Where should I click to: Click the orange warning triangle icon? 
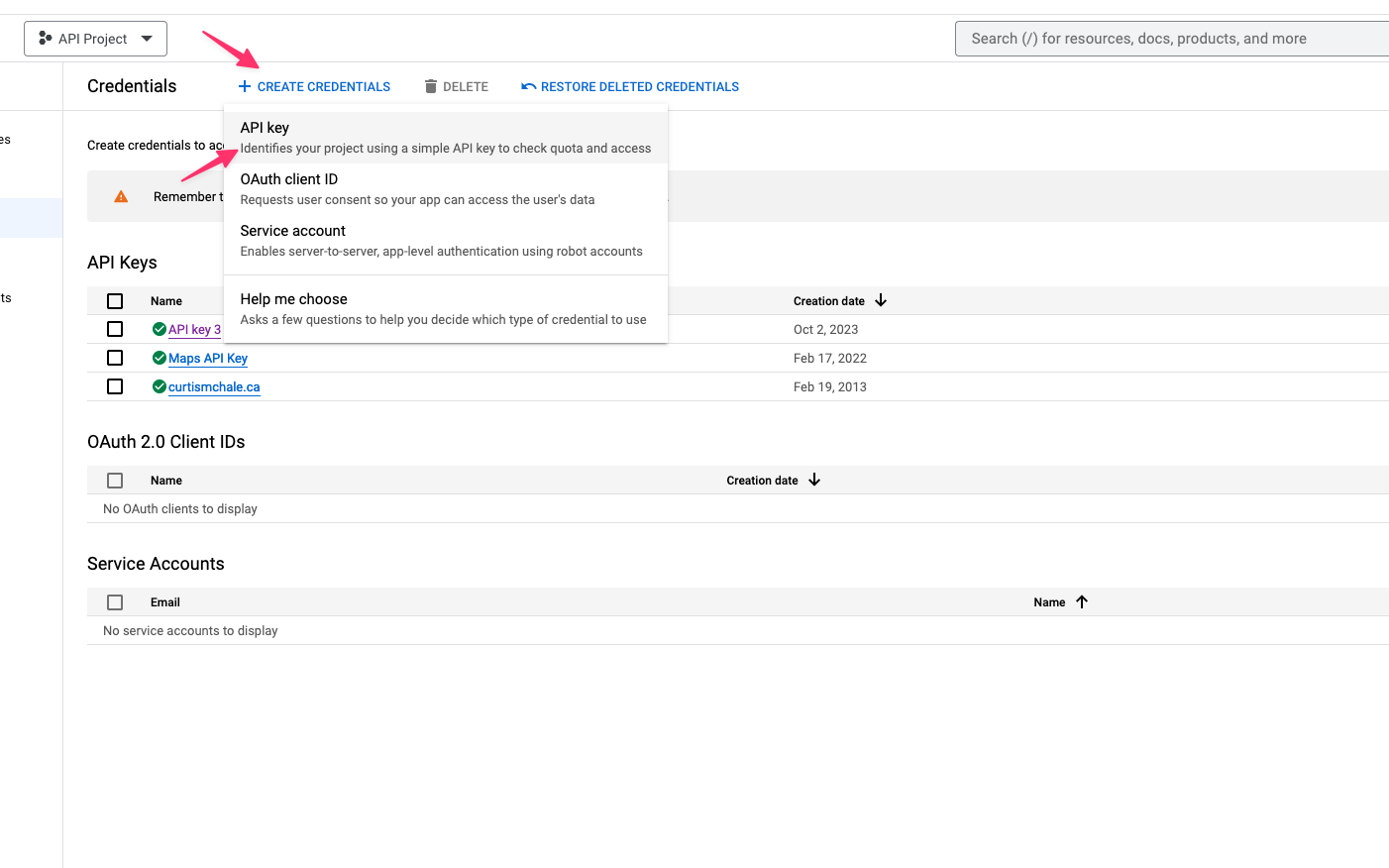pos(121,197)
